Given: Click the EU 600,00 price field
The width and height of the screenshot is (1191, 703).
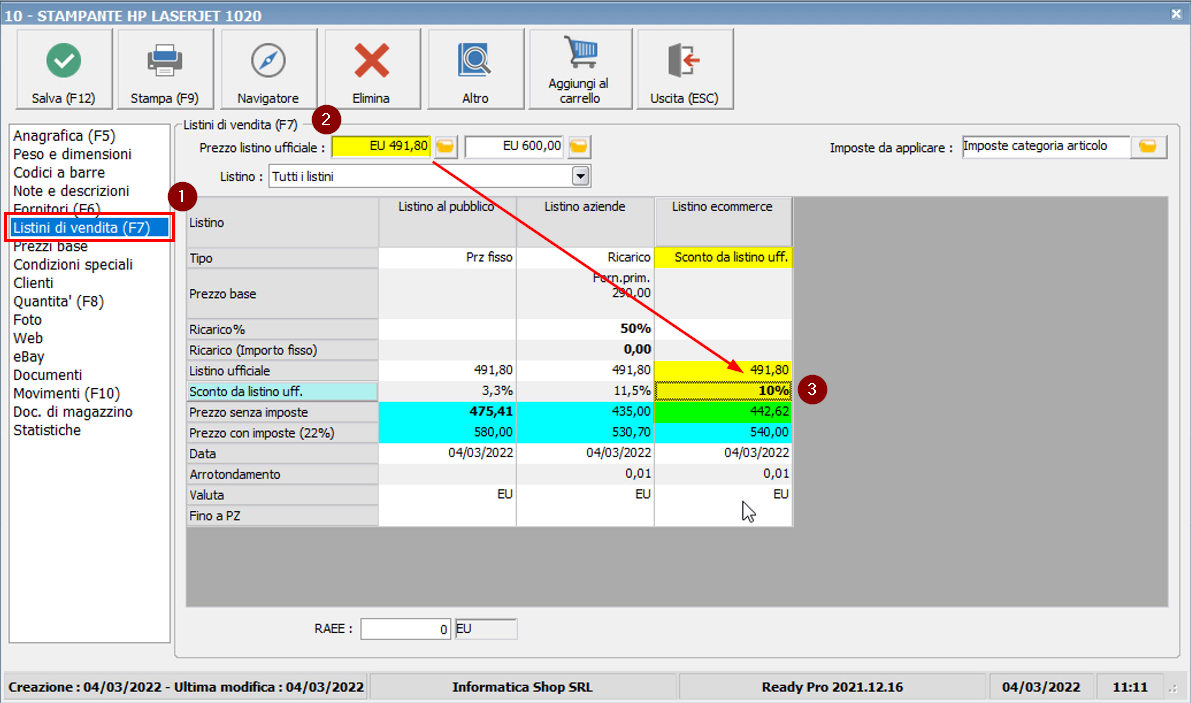Looking at the screenshot, I should click(x=514, y=147).
